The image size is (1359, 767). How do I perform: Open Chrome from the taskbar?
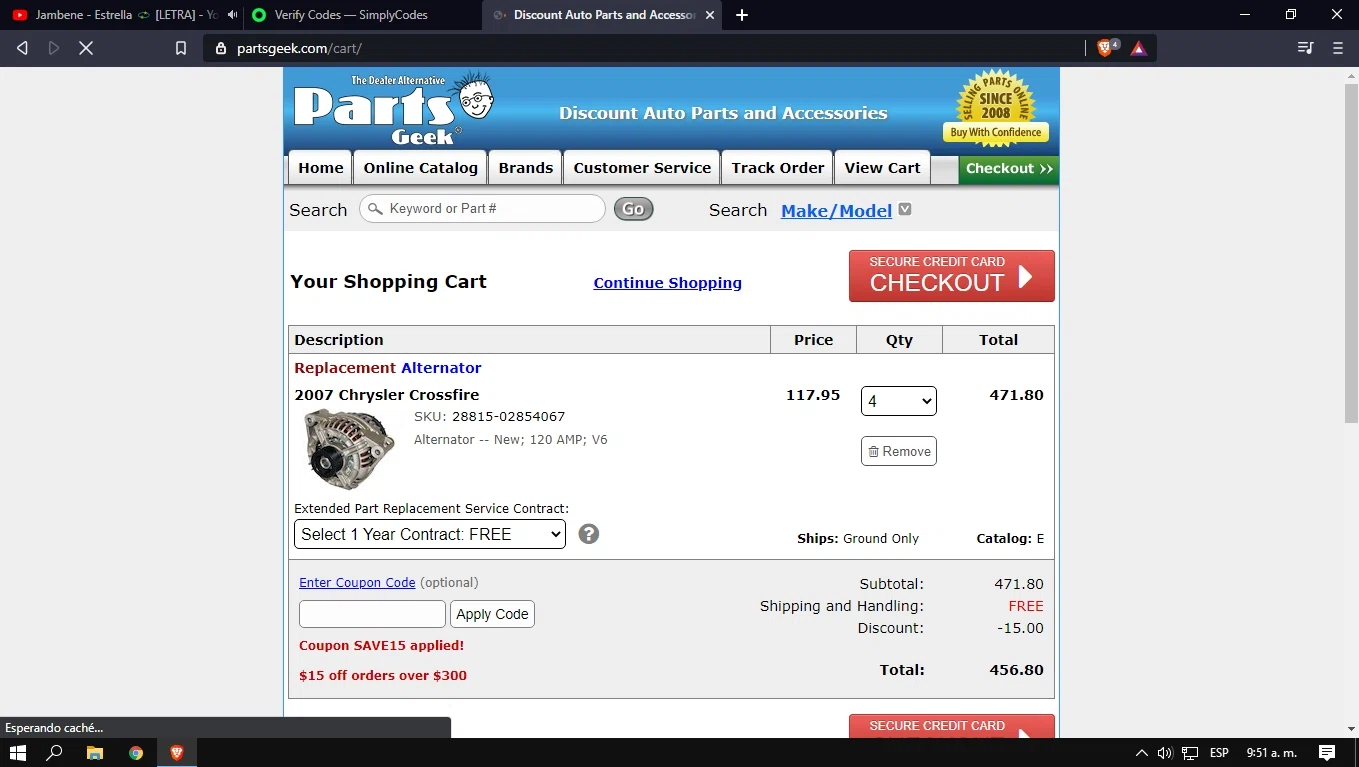[136, 753]
